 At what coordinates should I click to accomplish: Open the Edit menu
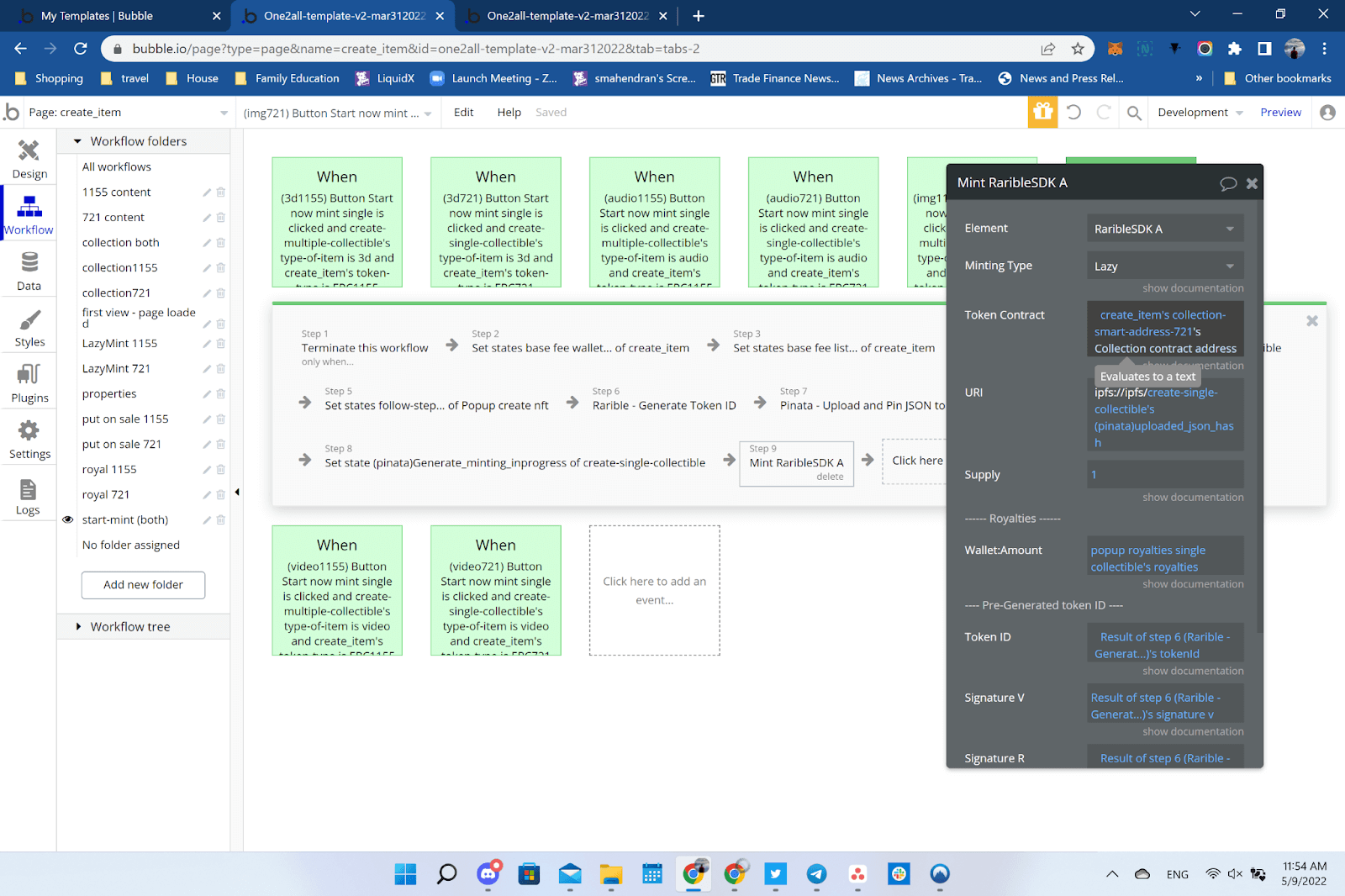(x=463, y=112)
